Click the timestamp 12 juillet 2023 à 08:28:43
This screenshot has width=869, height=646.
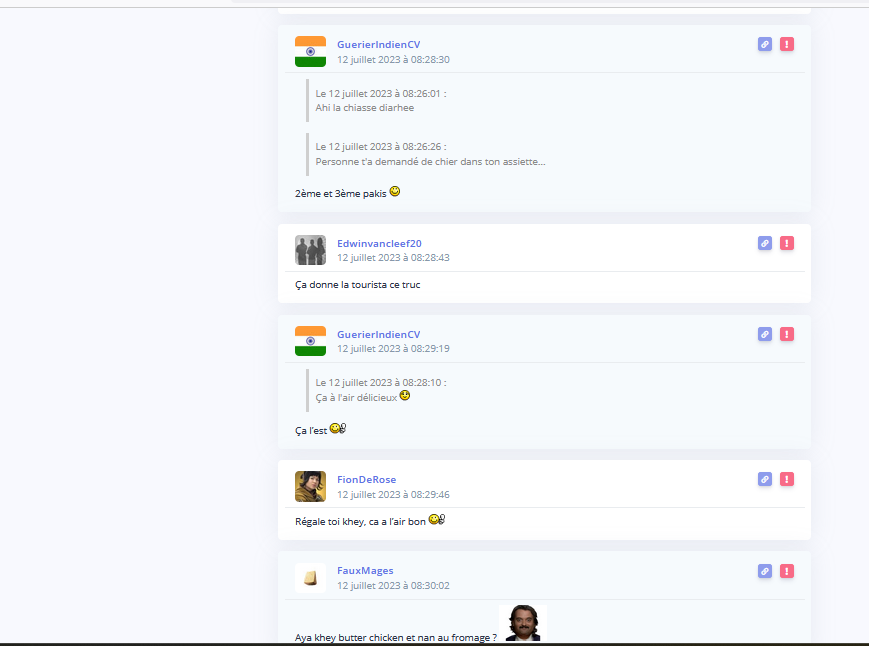393,258
